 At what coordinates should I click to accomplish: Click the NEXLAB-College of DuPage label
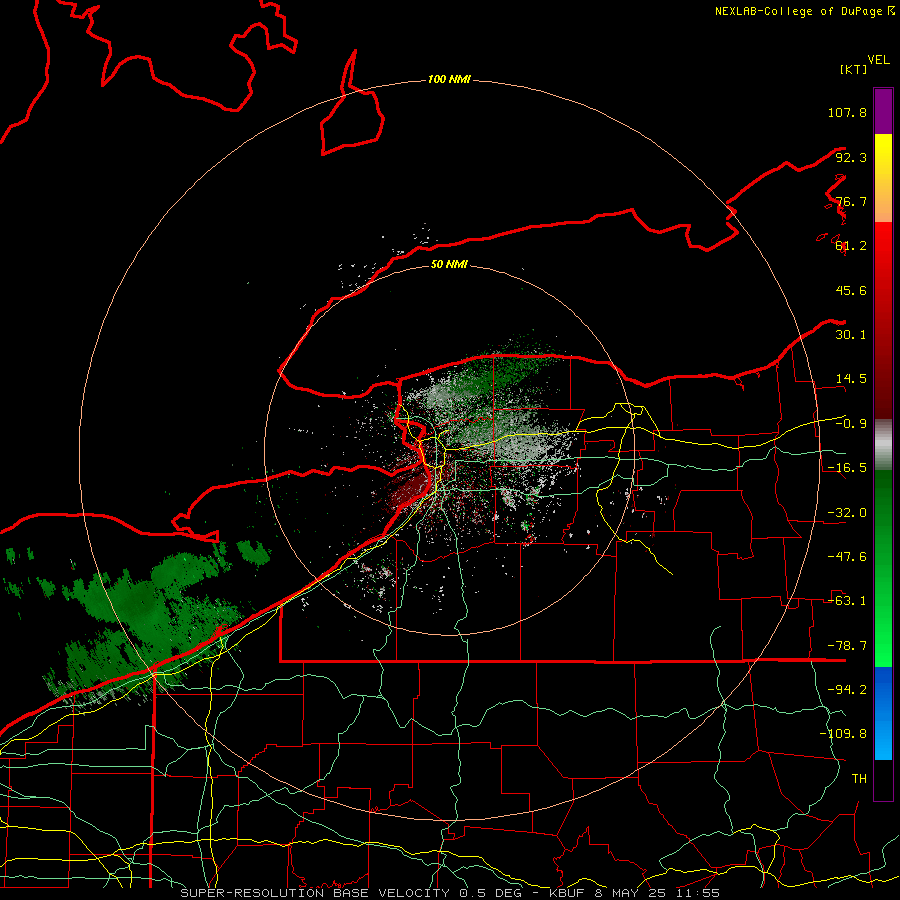(804, 11)
